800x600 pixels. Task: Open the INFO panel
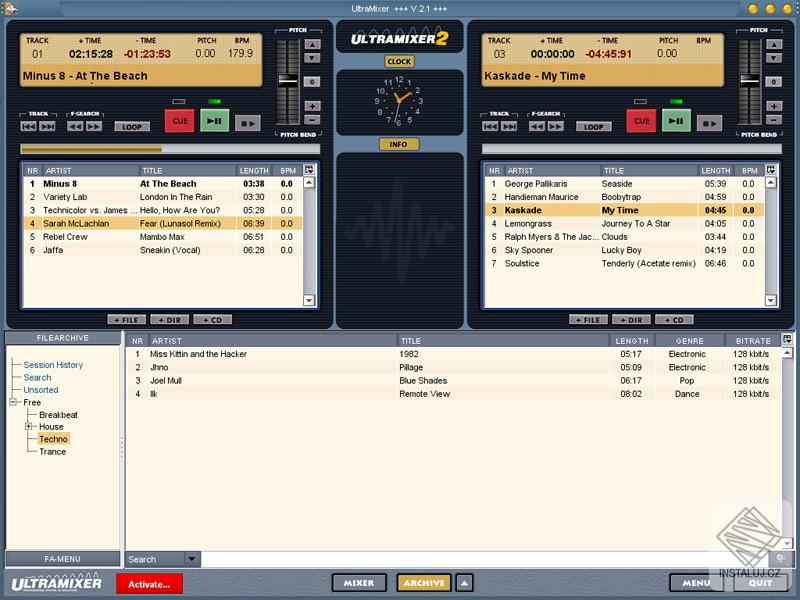coord(399,144)
